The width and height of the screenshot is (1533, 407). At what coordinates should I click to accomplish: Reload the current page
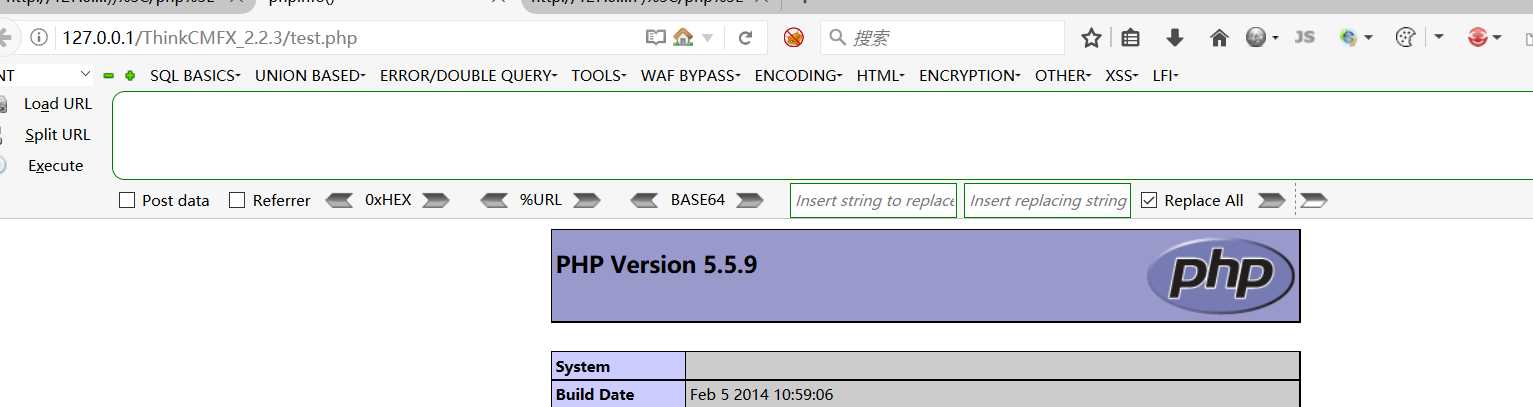click(x=745, y=38)
